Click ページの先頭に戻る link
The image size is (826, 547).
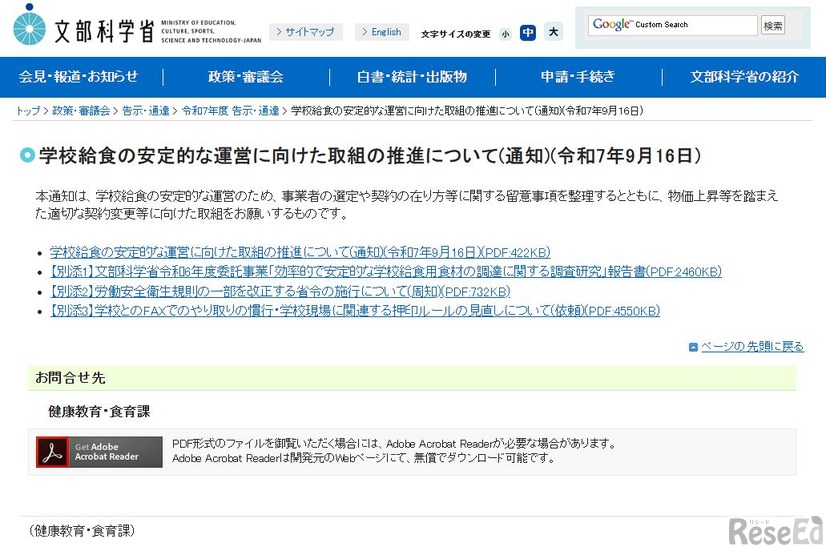(752, 346)
